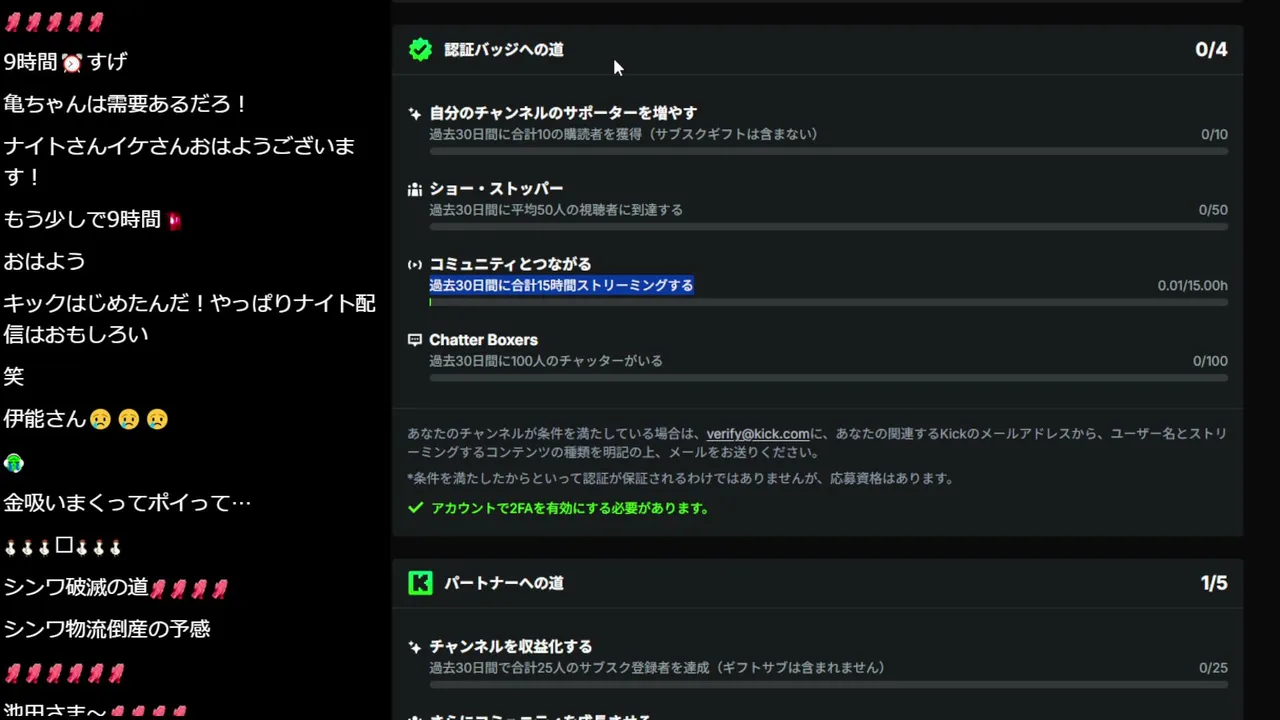This screenshot has width=1280, height=720.
Task: Click the Chatter Boxers progress bar
Action: [829, 378]
